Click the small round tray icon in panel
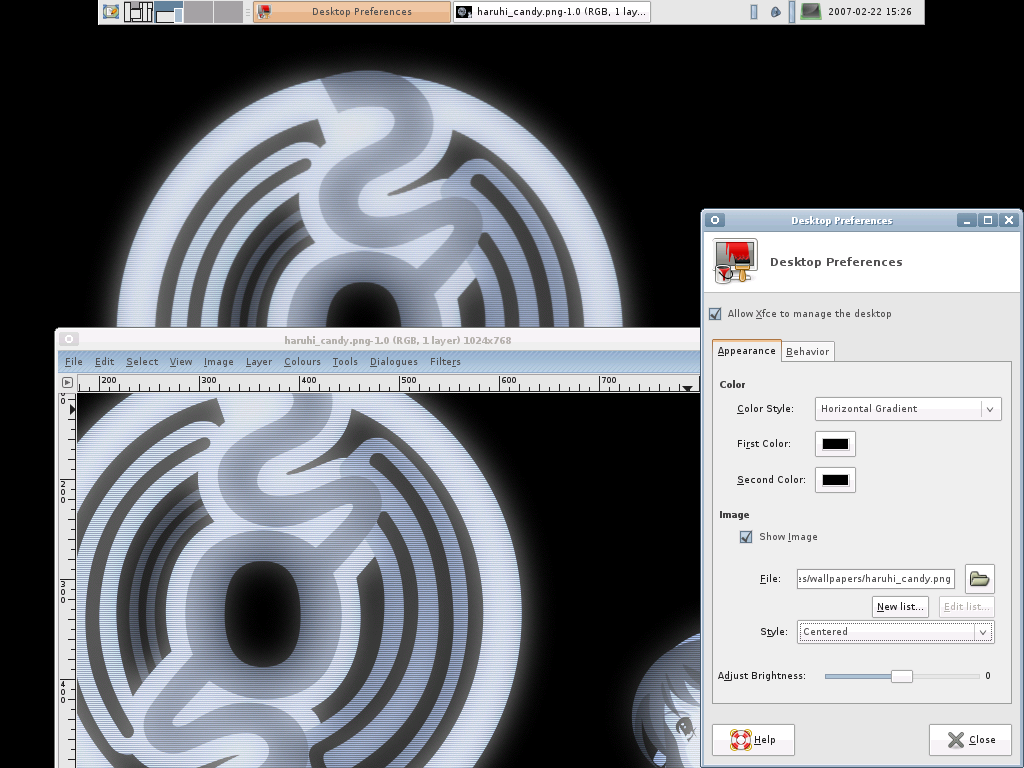Image resolution: width=1024 pixels, height=768 pixels. [775, 12]
